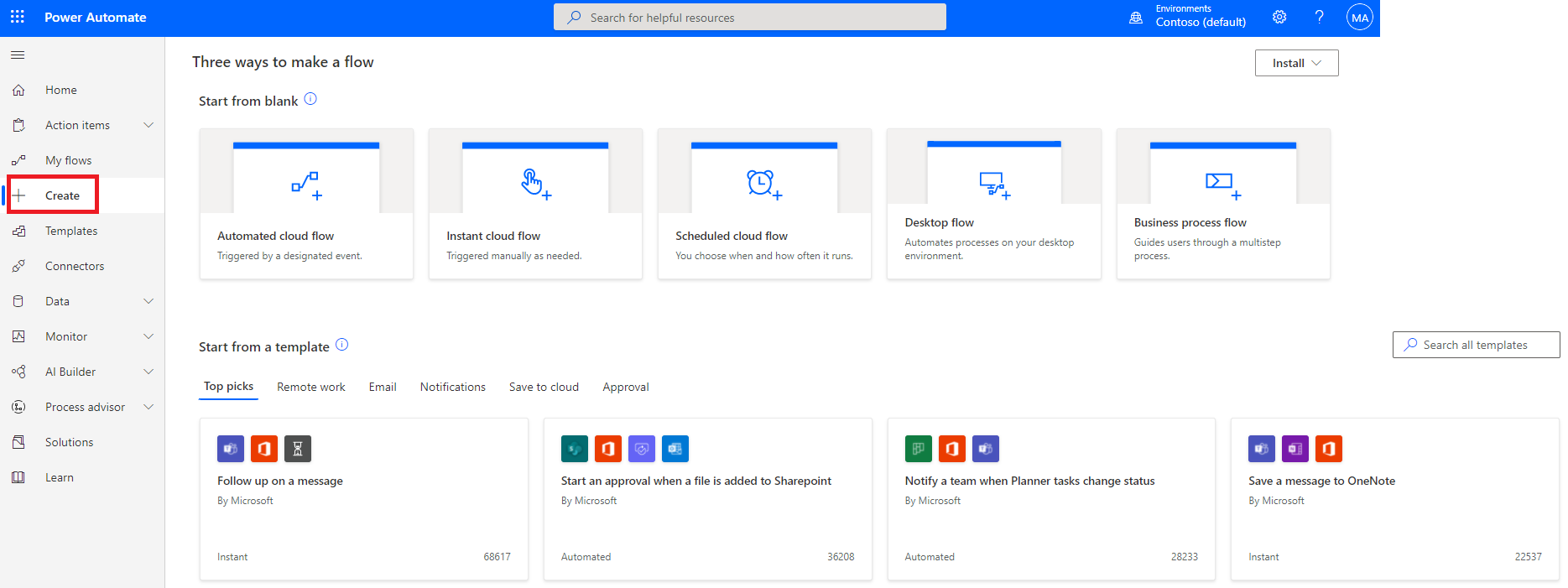This screenshot has height=588, width=1568.
Task: Click the Home icon in sidebar
Action: [x=18, y=90]
